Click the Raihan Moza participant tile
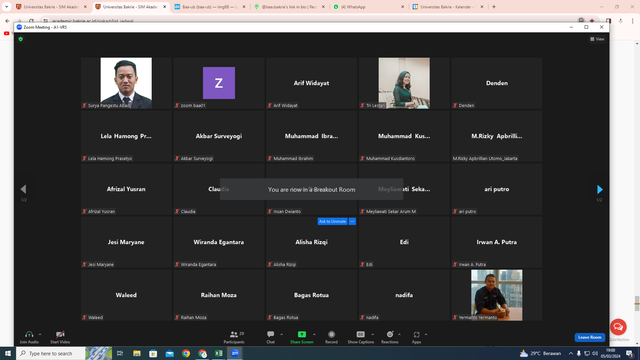The height and width of the screenshot is (360, 640). (219, 295)
